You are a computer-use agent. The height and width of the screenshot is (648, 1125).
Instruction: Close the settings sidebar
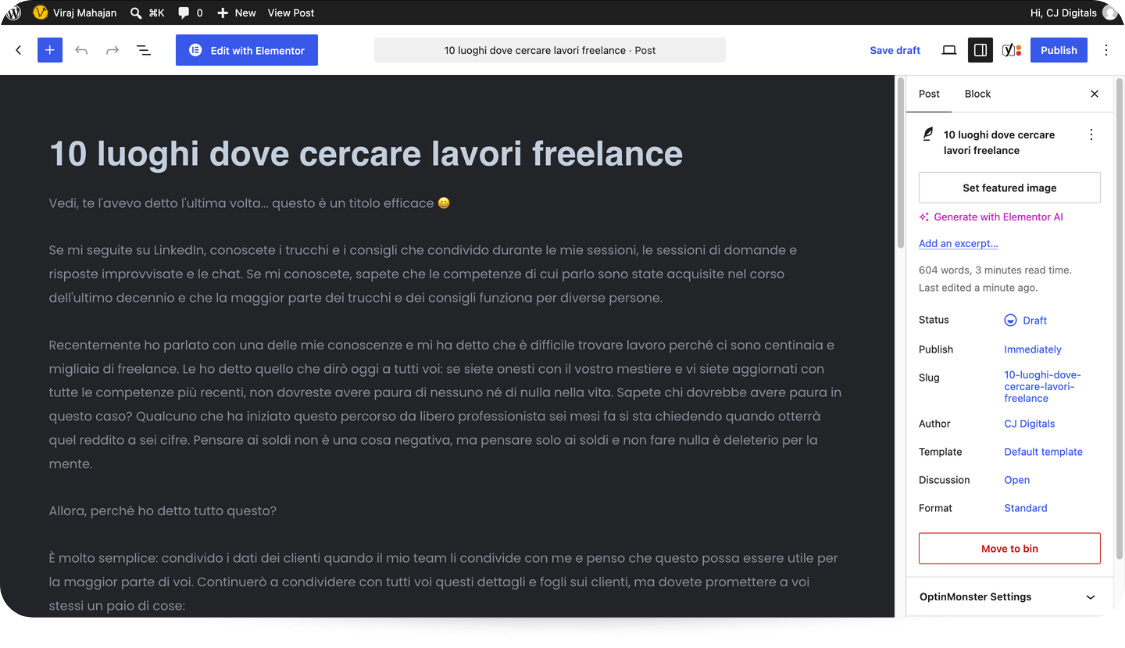click(x=1094, y=94)
